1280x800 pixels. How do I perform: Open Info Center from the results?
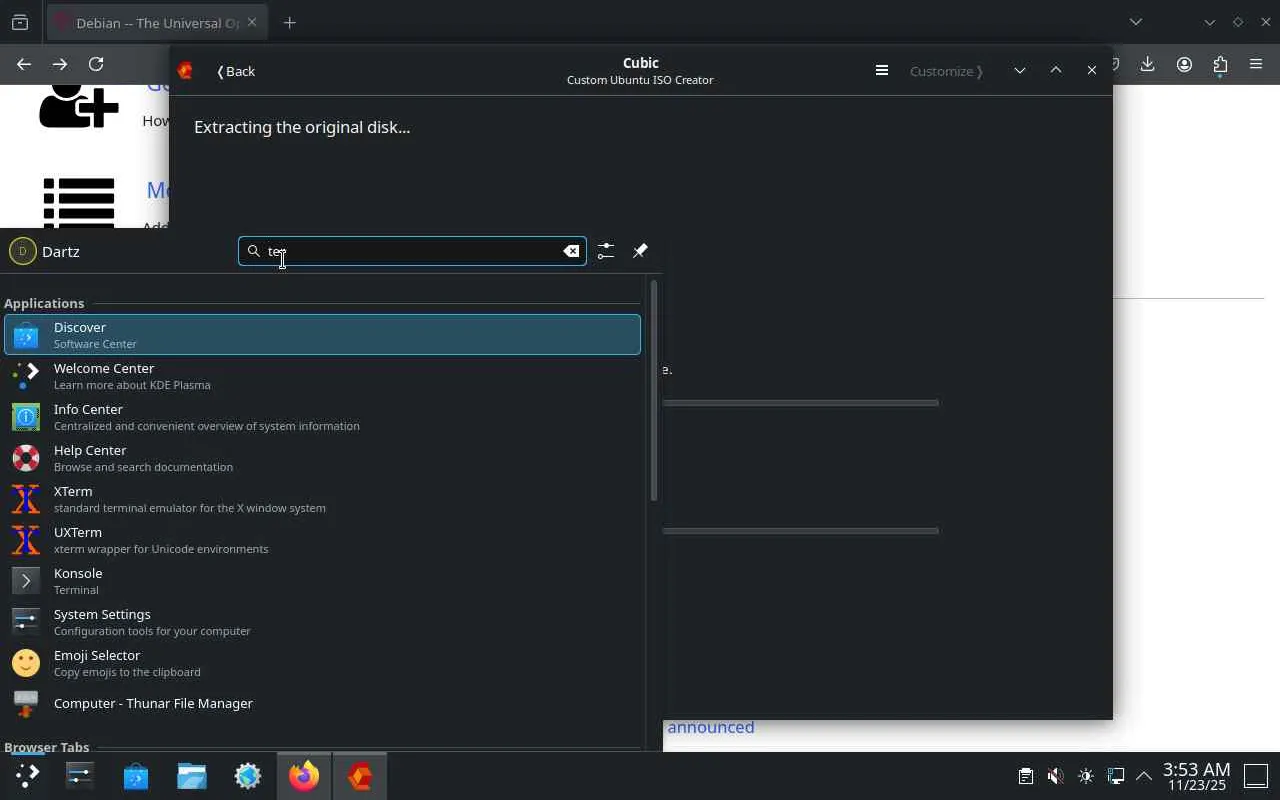click(x=322, y=417)
